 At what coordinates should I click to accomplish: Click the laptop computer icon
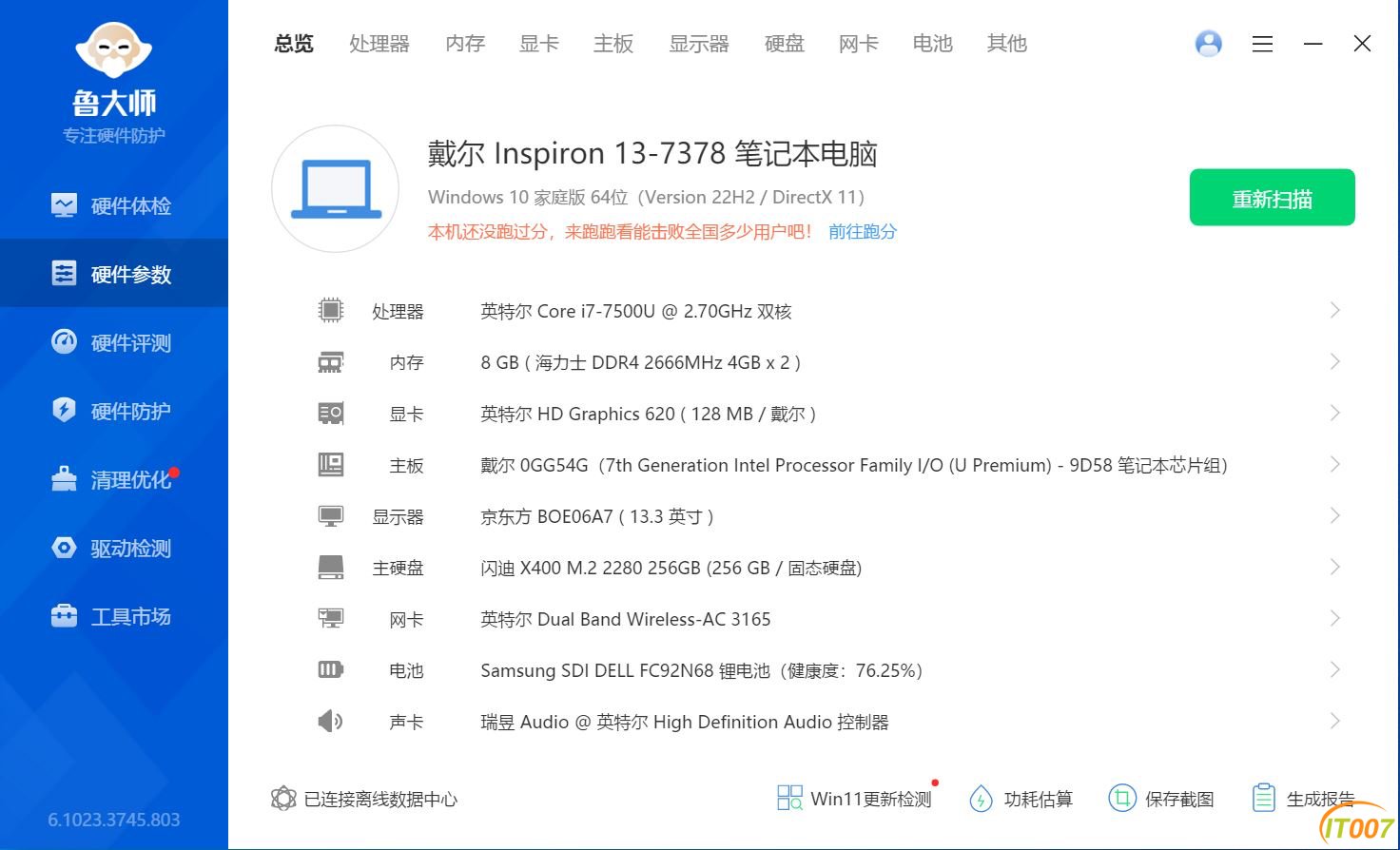click(336, 188)
